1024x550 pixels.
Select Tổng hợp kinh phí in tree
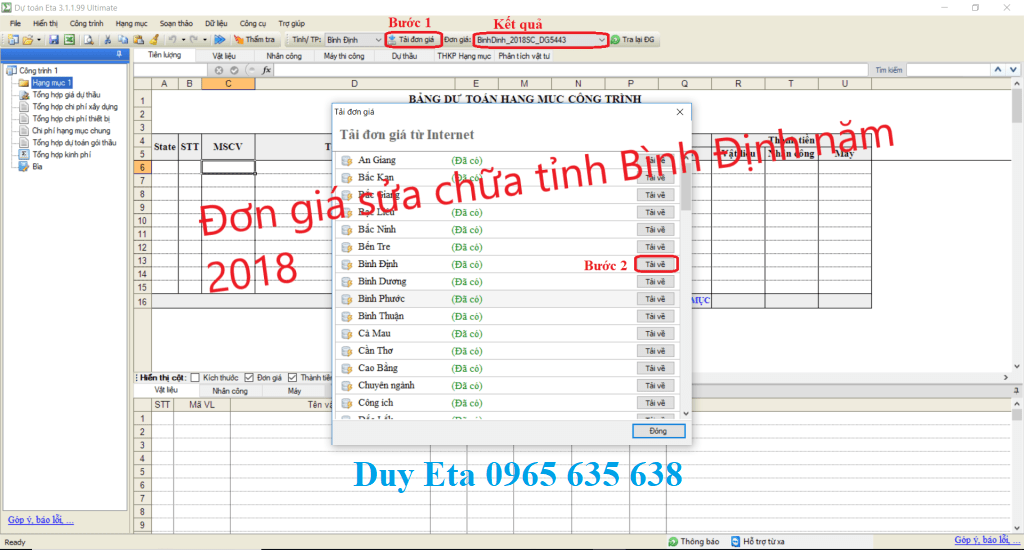pos(61,155)
